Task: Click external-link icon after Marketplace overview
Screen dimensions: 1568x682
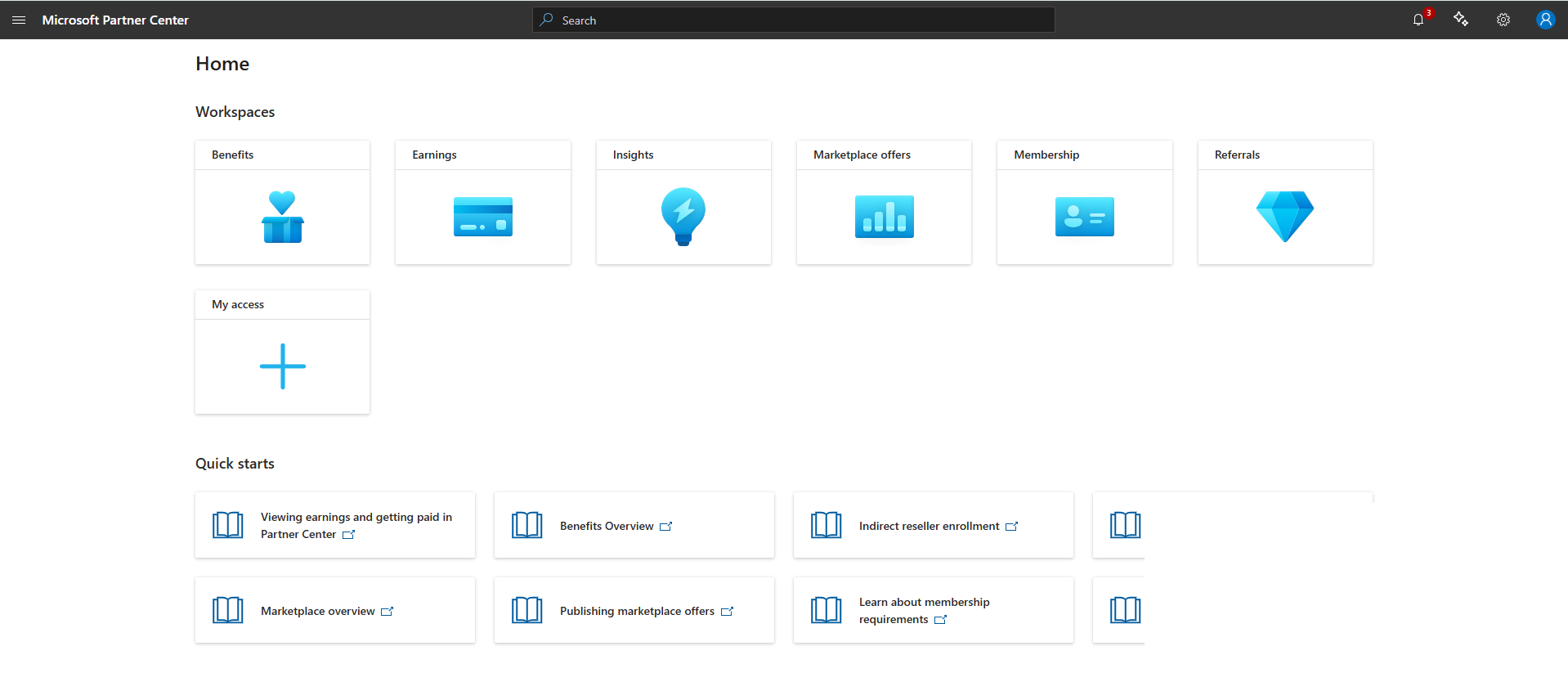Action: 388,612
